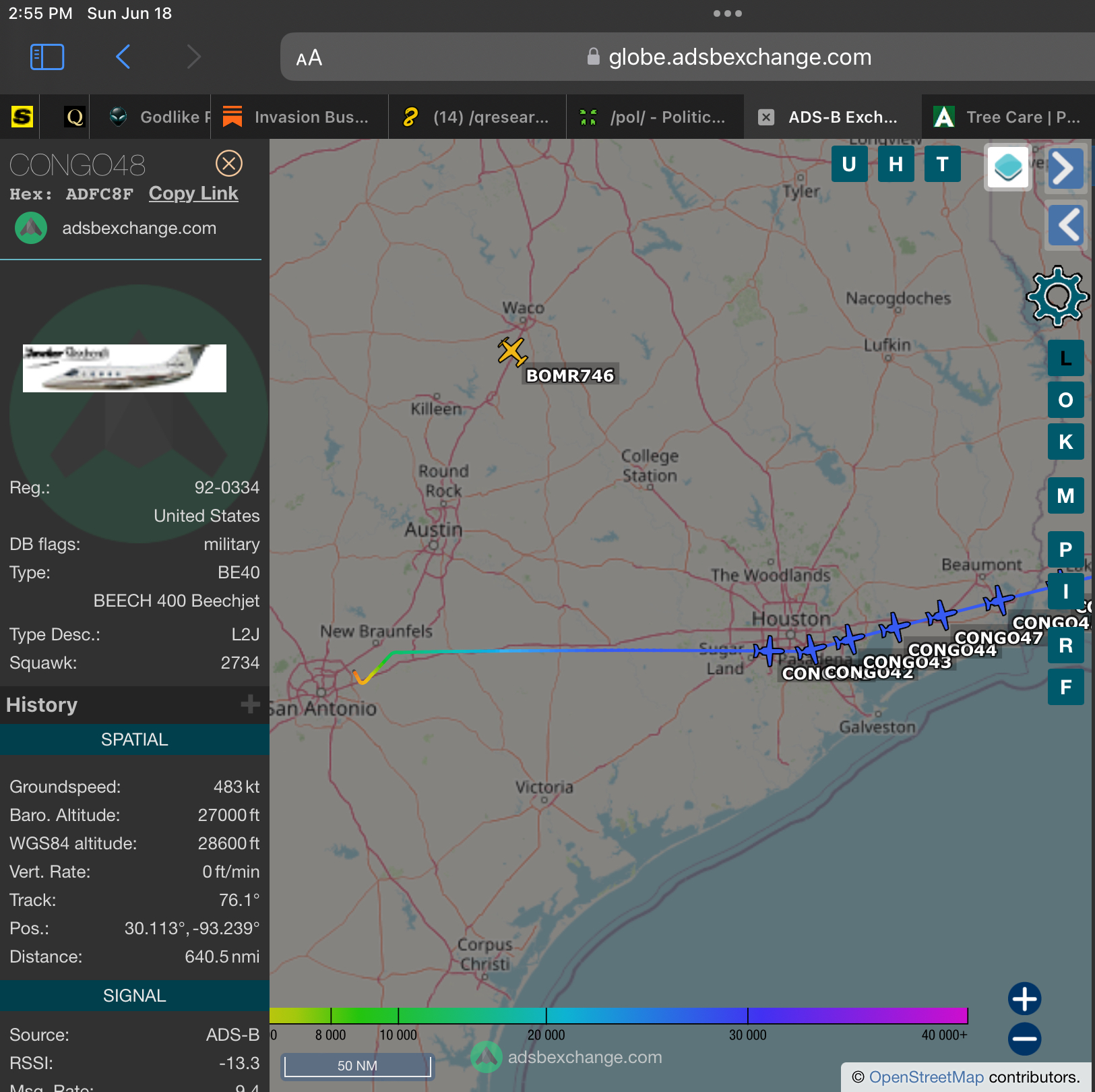The width and height of the screenshot is (1095, 1092).
Task: Click the squawk value 2734
Action: 240,663
